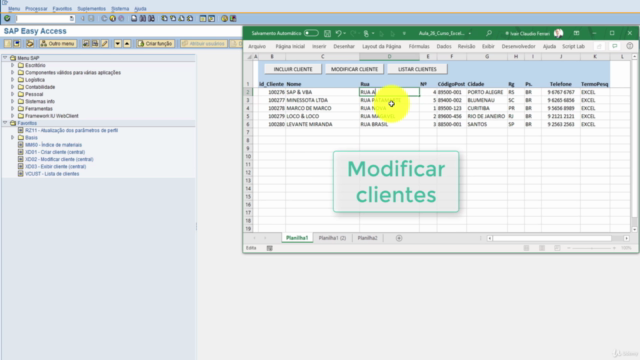
Task: Click the SAP Previous Page icon
Action: click(173, 18)
